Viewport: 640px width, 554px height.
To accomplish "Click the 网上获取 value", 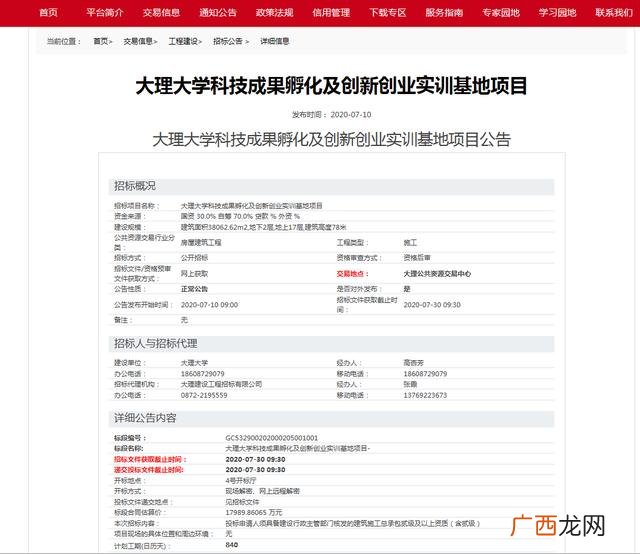I will tap(194, 274).
